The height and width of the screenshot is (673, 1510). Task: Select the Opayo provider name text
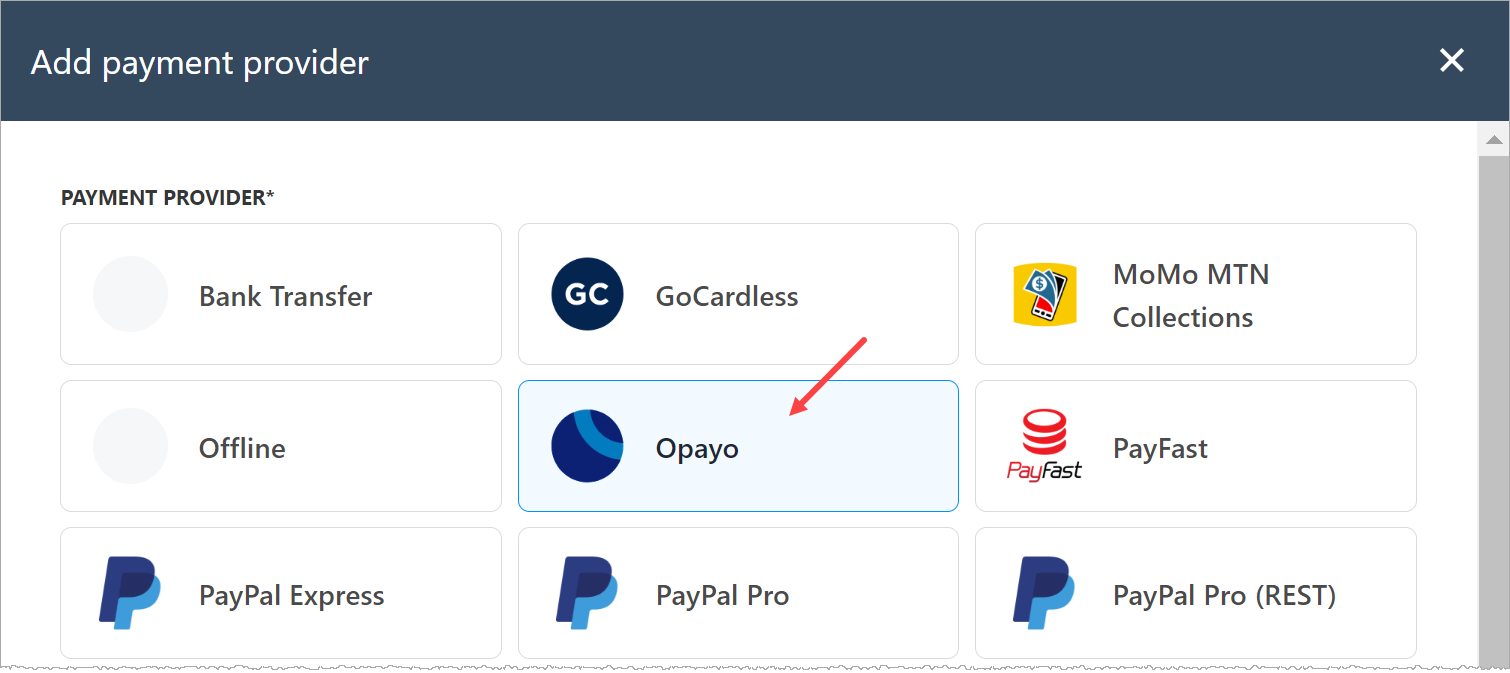coord(697,449)
